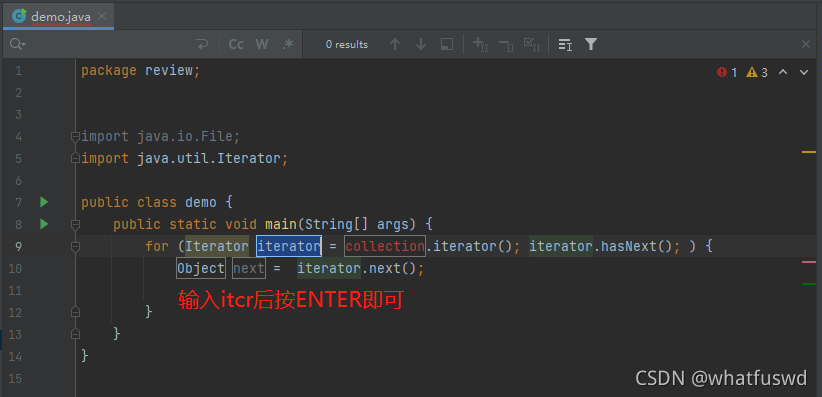Click method end fold marker line 13

point(75,334)
